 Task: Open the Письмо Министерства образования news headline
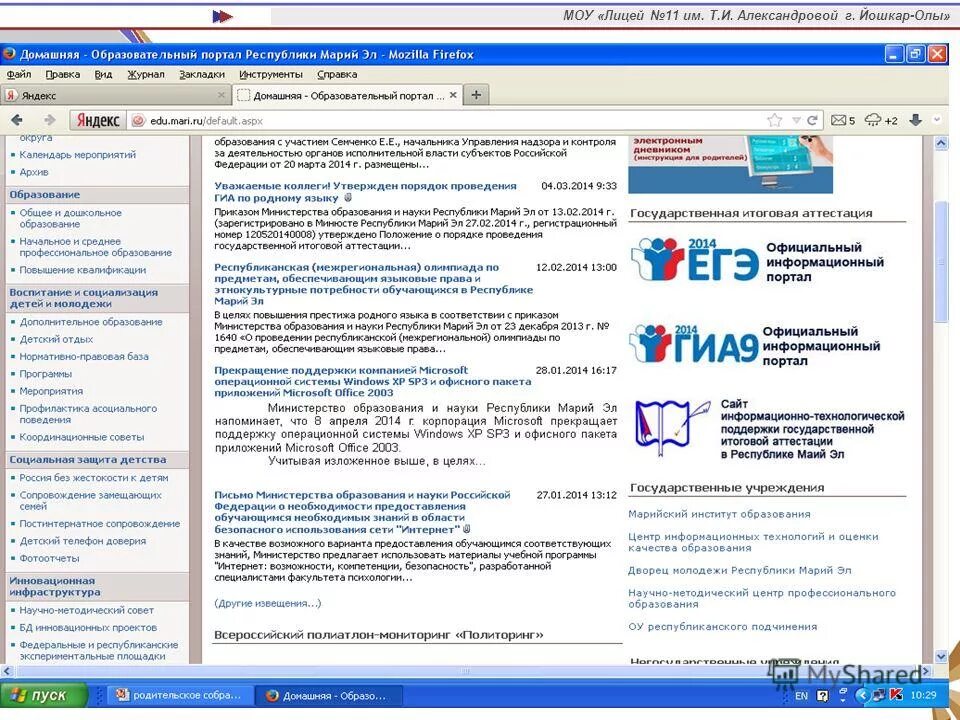click(x=362, y=512)
